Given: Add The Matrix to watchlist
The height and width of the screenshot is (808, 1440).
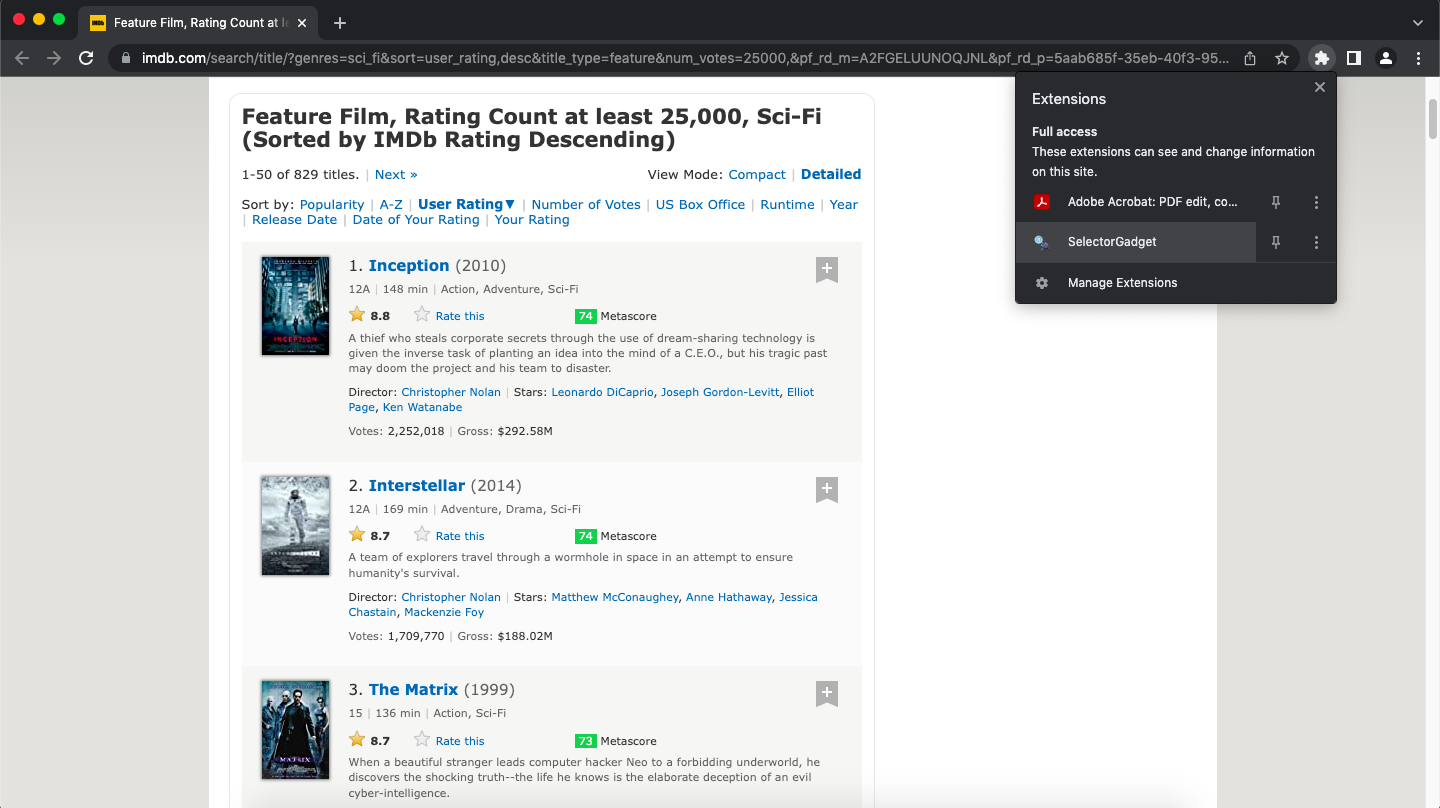Looking at the screenshot, I should [x=826, y=693].
